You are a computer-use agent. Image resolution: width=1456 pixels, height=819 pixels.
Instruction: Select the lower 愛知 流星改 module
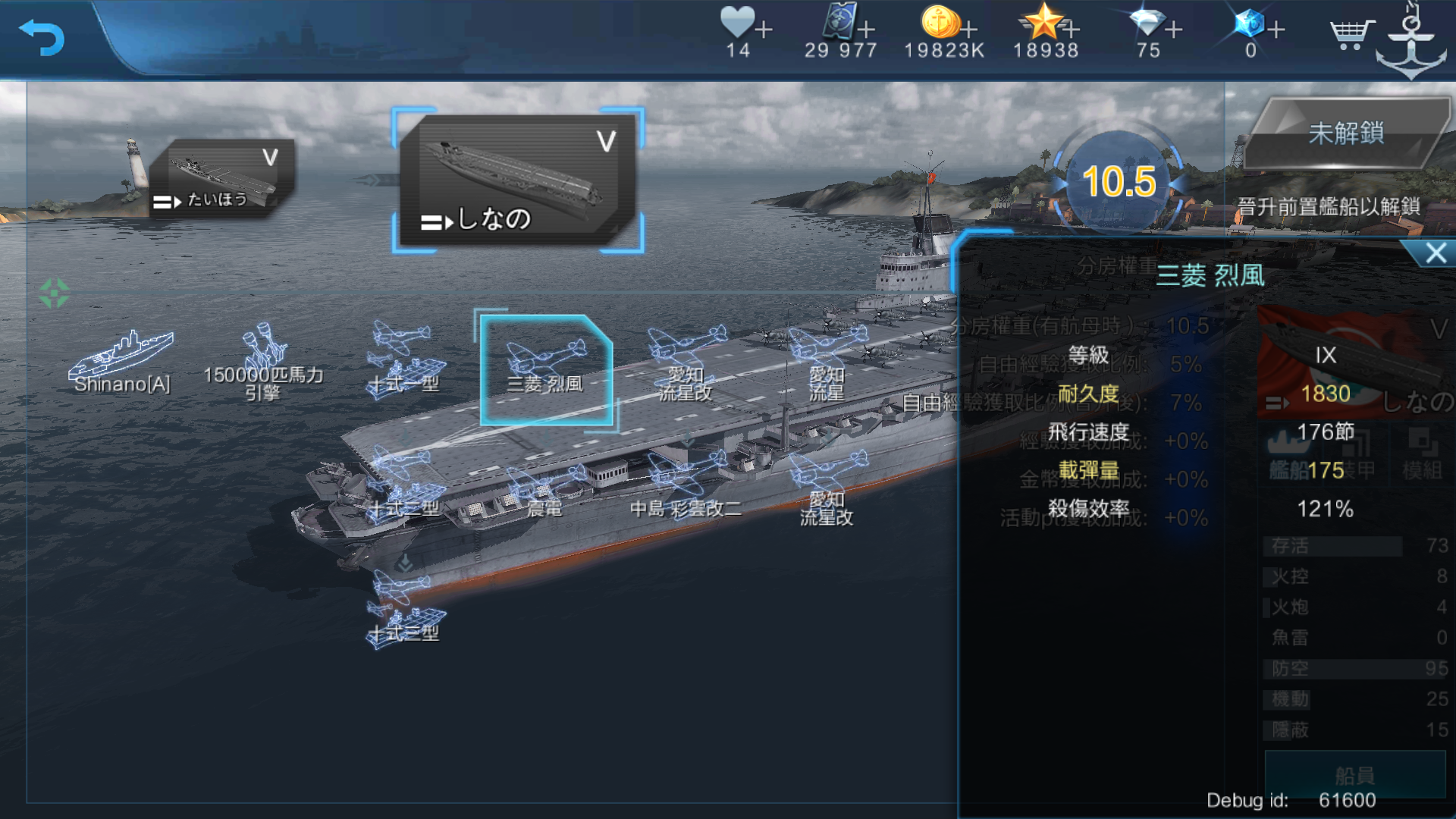[x=827, y=488]
